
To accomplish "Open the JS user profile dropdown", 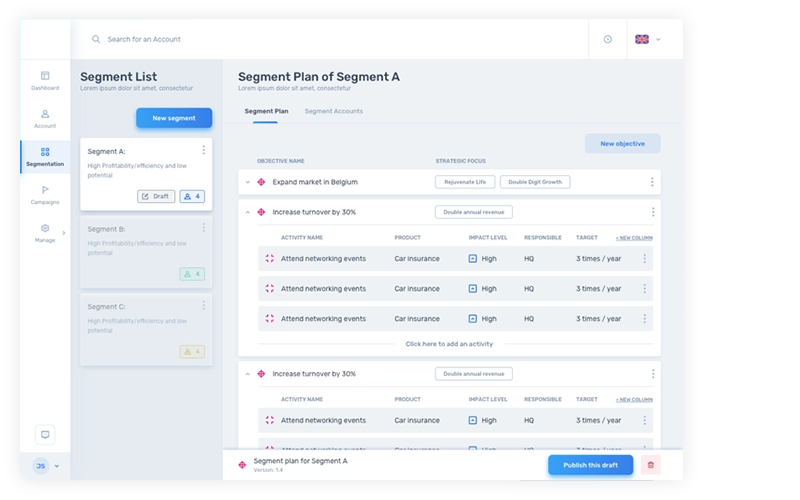I will [x=46, y=466].
